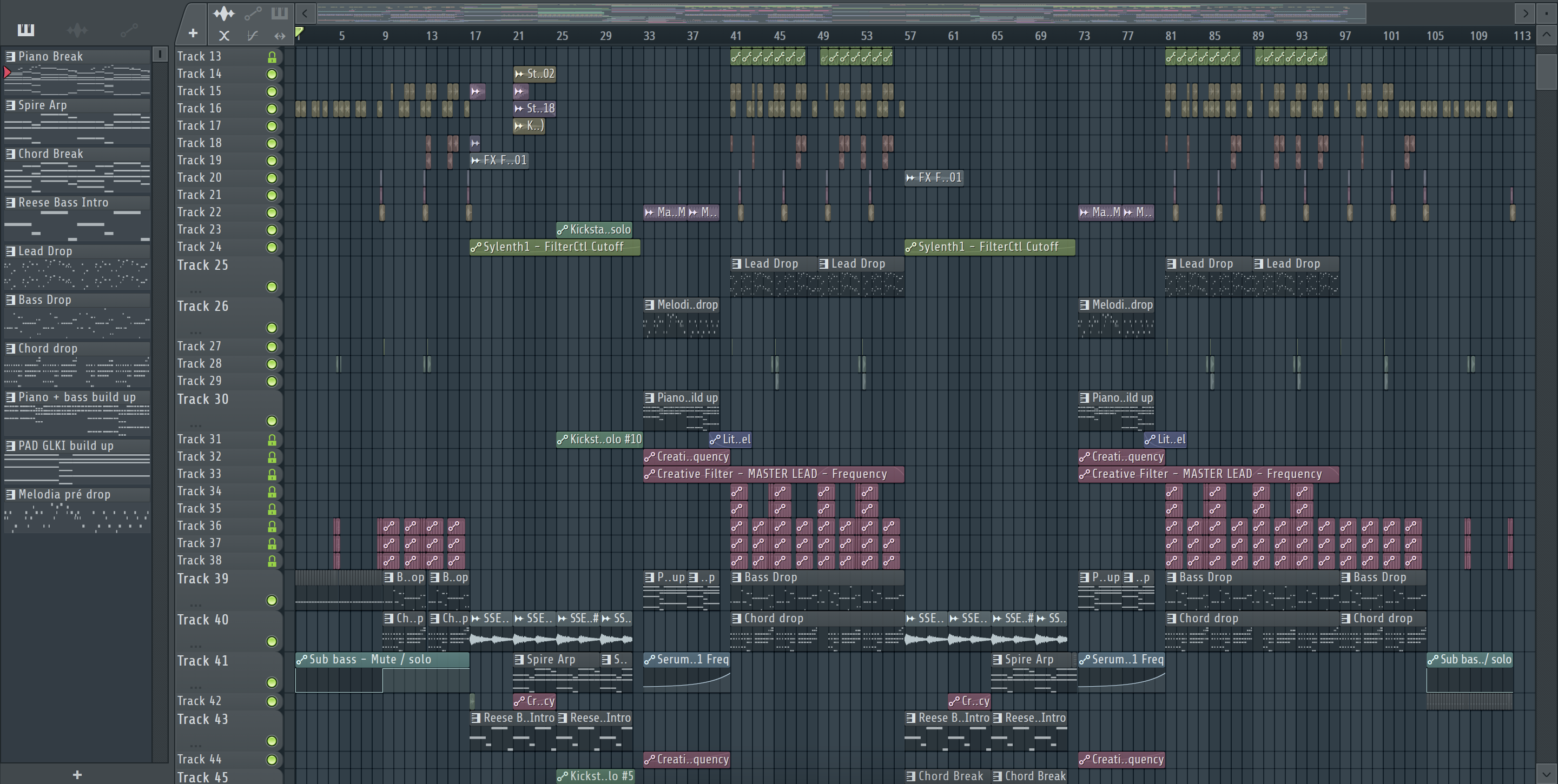Viewport: 1558px width, 784px height.
Task: Open clip menu icon of Kicksta..solo clip
Action: click(563, 230)
